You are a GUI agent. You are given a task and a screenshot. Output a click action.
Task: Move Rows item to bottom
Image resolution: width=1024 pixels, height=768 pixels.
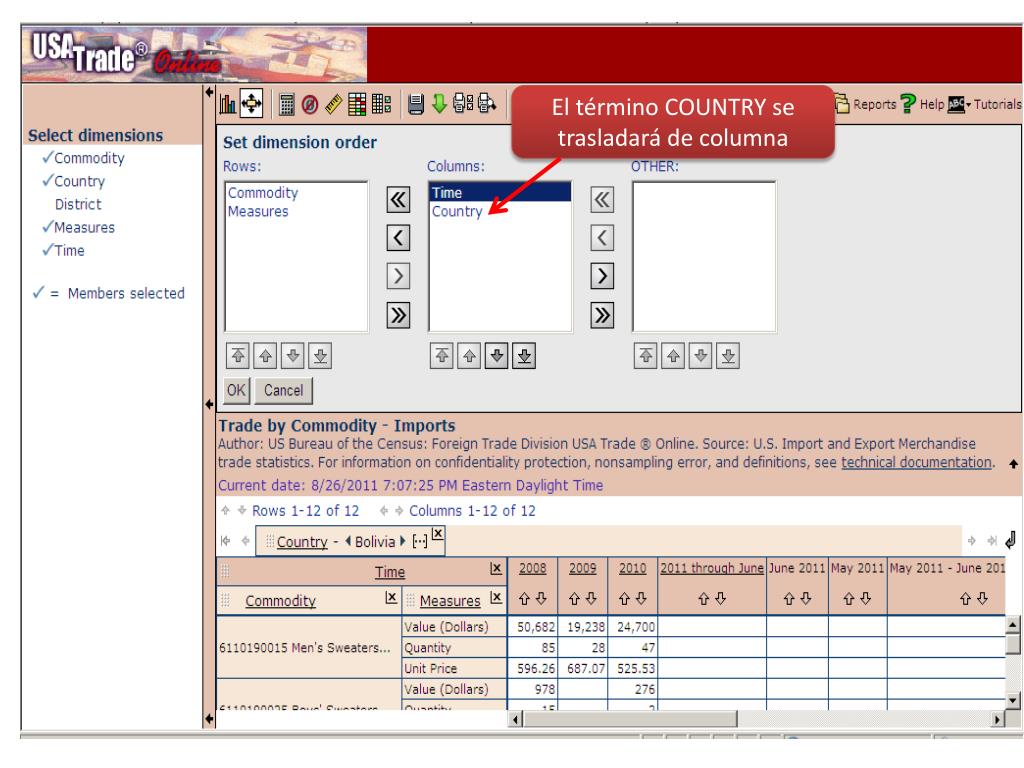point(320,356)
